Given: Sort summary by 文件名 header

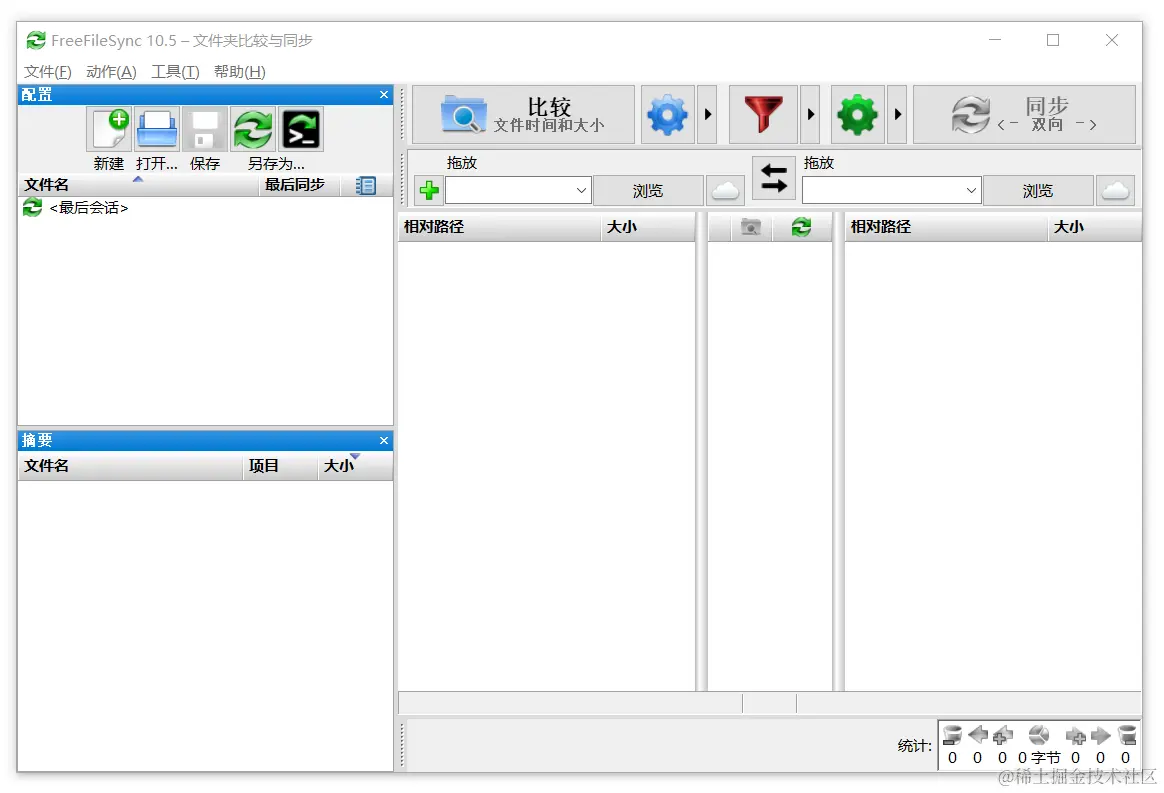Looking at the screenshot, I should click(131, 466).
